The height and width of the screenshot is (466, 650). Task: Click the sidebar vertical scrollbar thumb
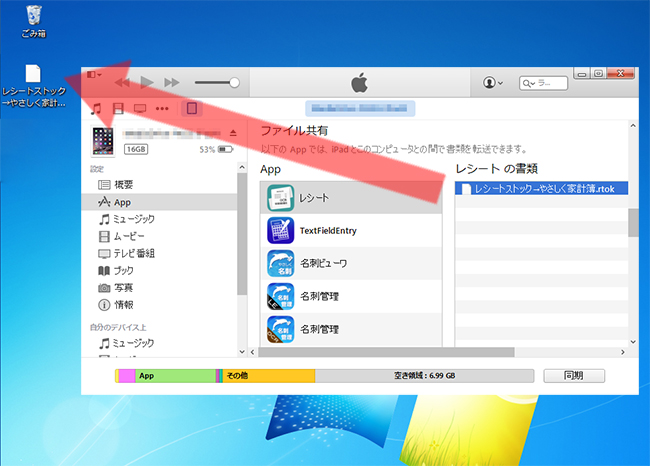click(242, 234)
